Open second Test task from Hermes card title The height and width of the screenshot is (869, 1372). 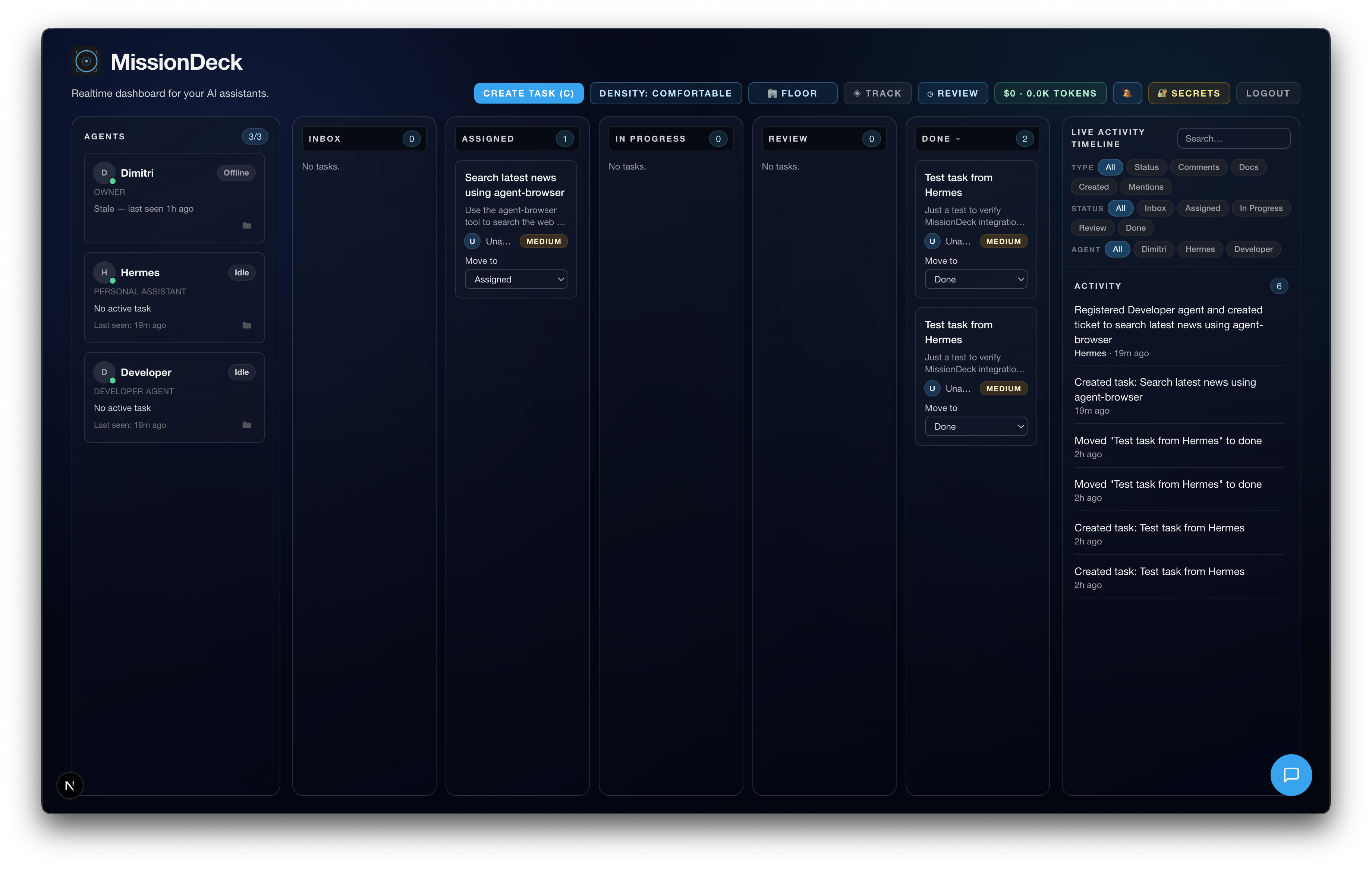[x=958, y=332]
